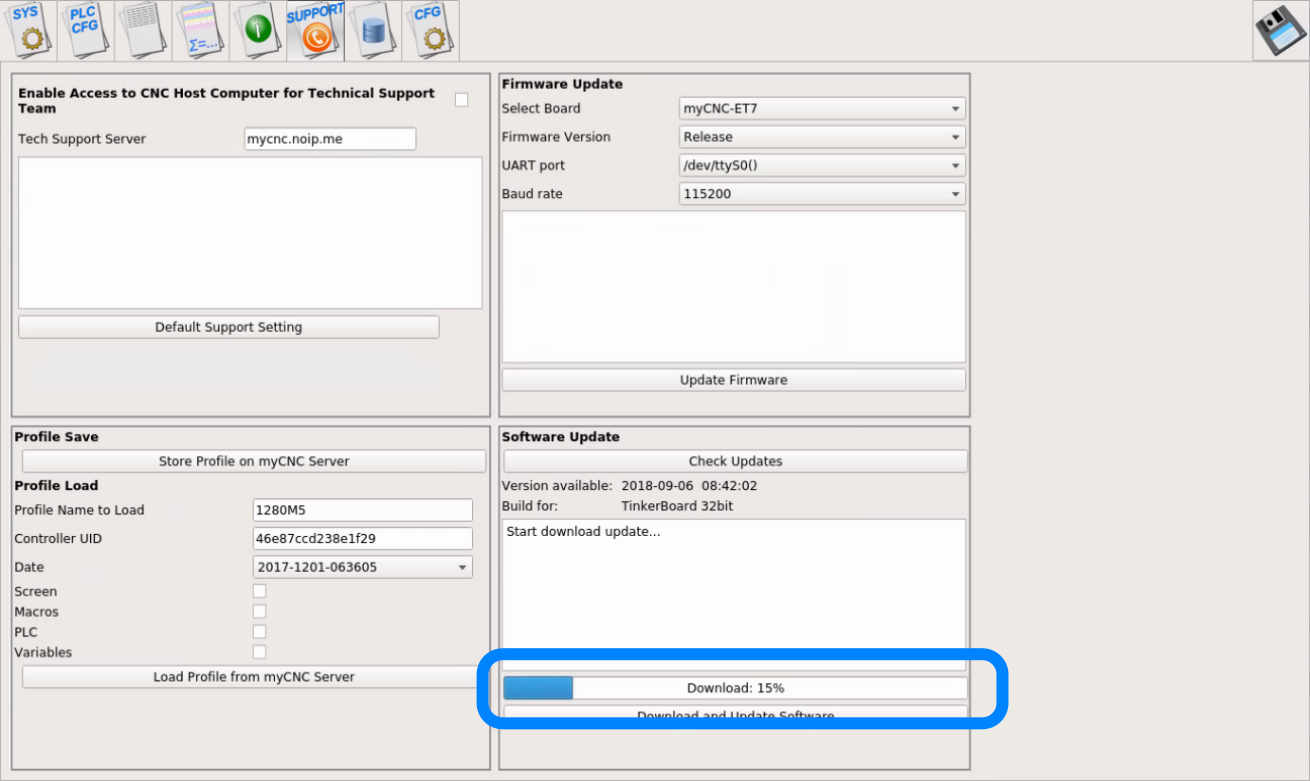Viewport: 1310px width, 781px height.
Task: Click the Check Updates button
Action: pyautogui.click(x=735, y=461)
